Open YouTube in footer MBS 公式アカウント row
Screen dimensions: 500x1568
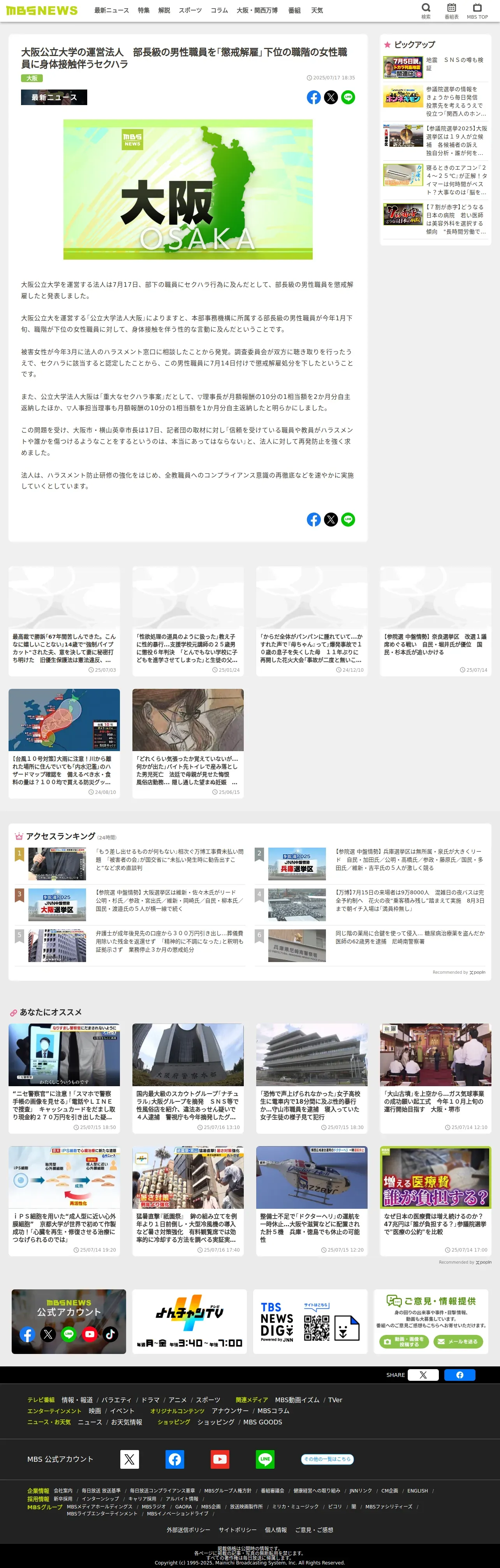coord(220,1459)
